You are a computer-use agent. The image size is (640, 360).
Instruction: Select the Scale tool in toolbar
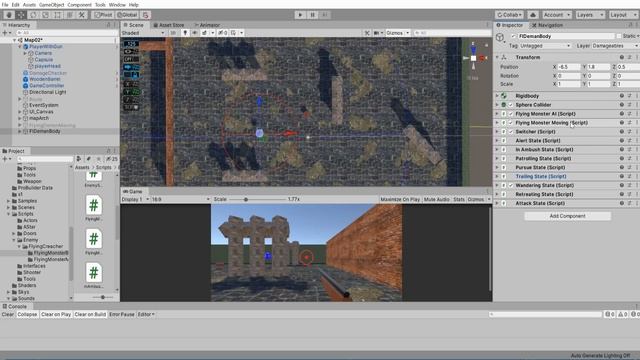pos(45,15)
